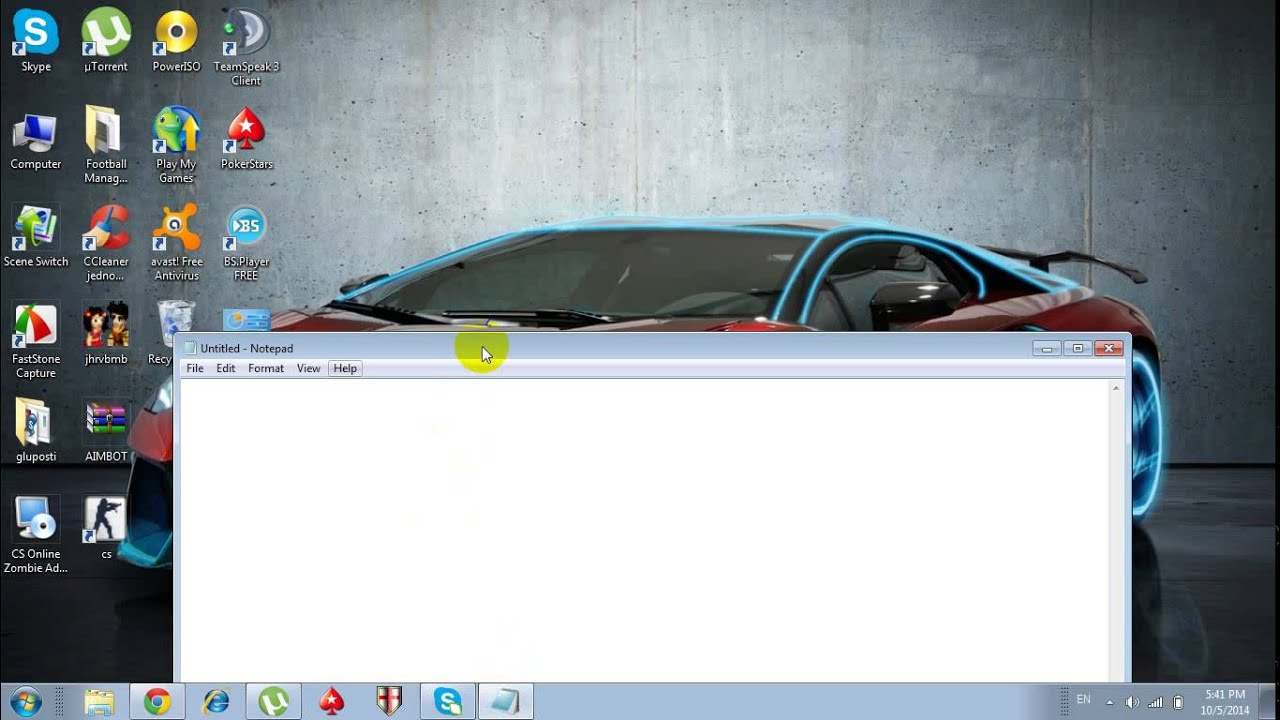Show hidden system tray icons
Screen dimensions: 1280x720
[1109, 702]
